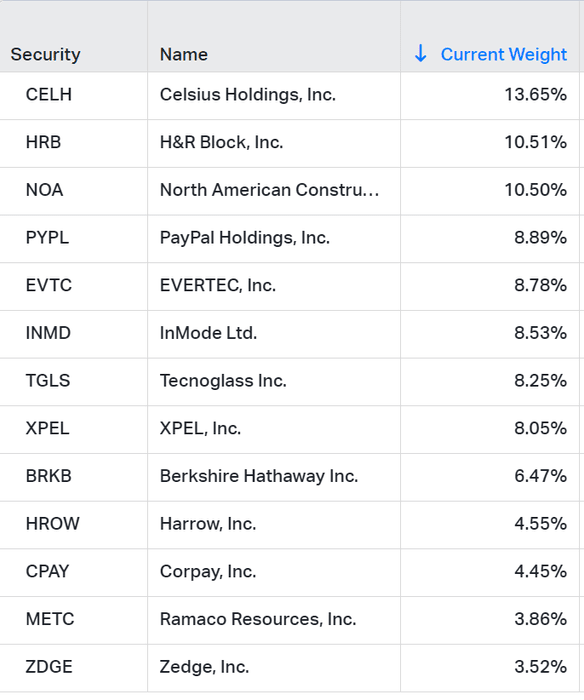Open Berkshire Hathaway Inc. entry
Viewport: 584px width, 700px height.
[289, 477]
